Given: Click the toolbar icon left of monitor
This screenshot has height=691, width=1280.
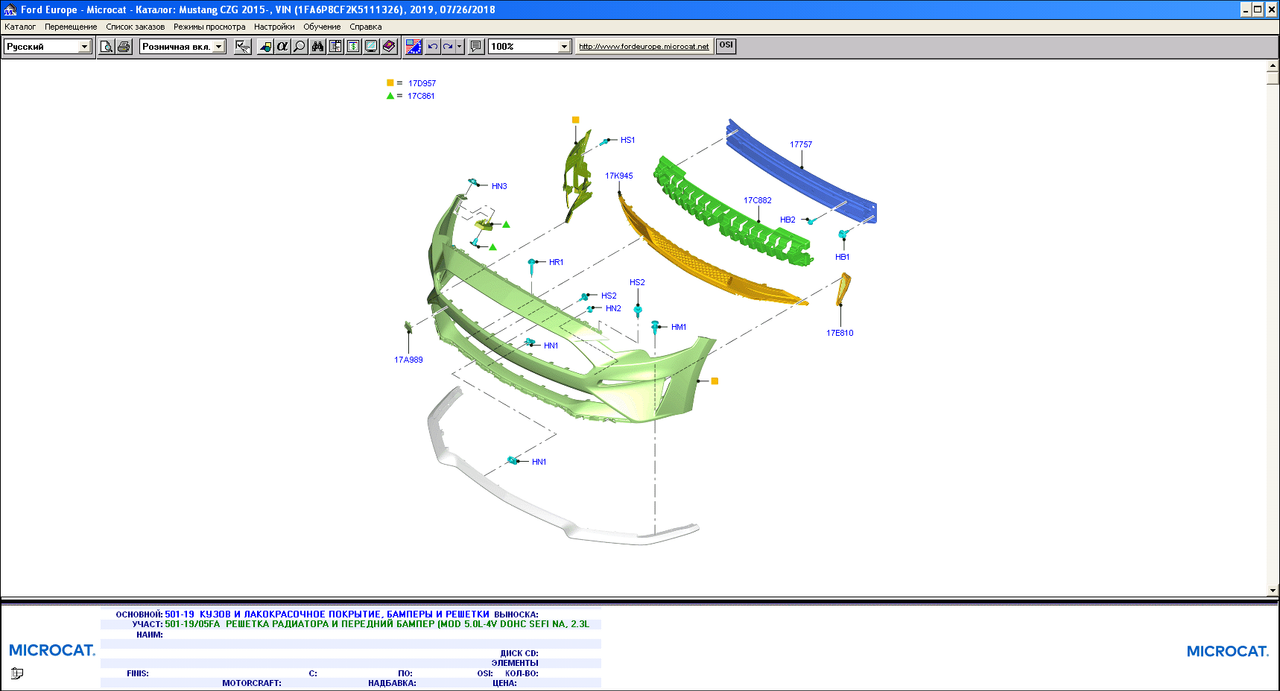Looking at the screenshot, I should pos(352,46).
